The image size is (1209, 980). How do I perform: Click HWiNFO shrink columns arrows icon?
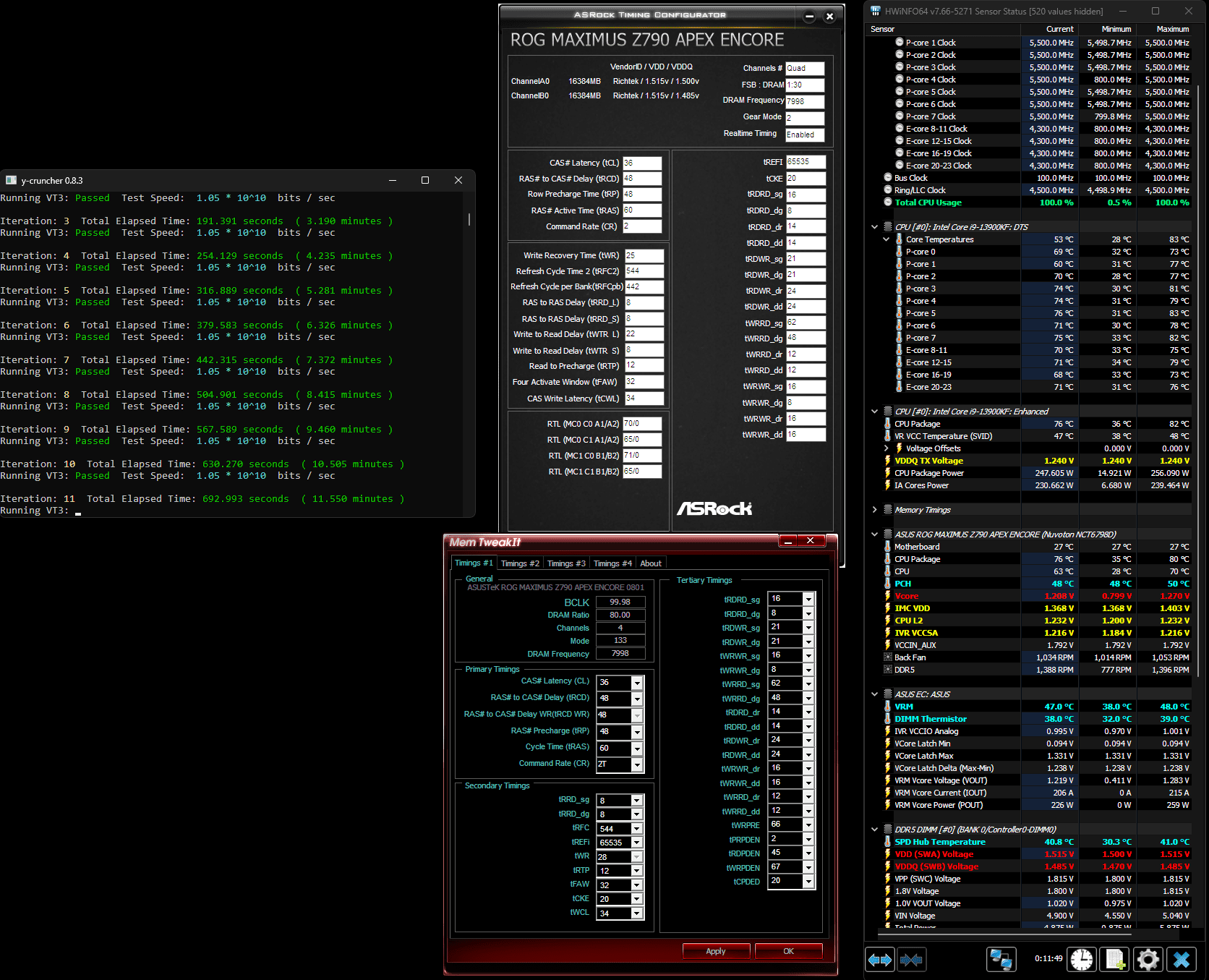(x=911, y=960)
